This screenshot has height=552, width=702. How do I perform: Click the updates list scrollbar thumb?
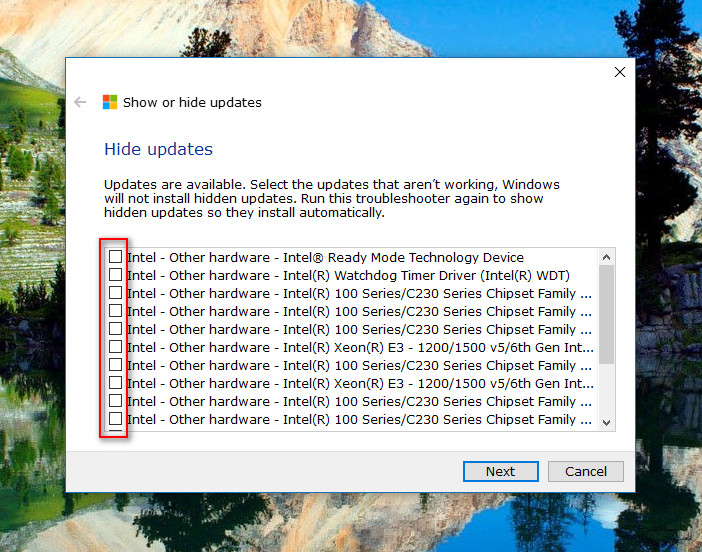click(x=607, y=314)
